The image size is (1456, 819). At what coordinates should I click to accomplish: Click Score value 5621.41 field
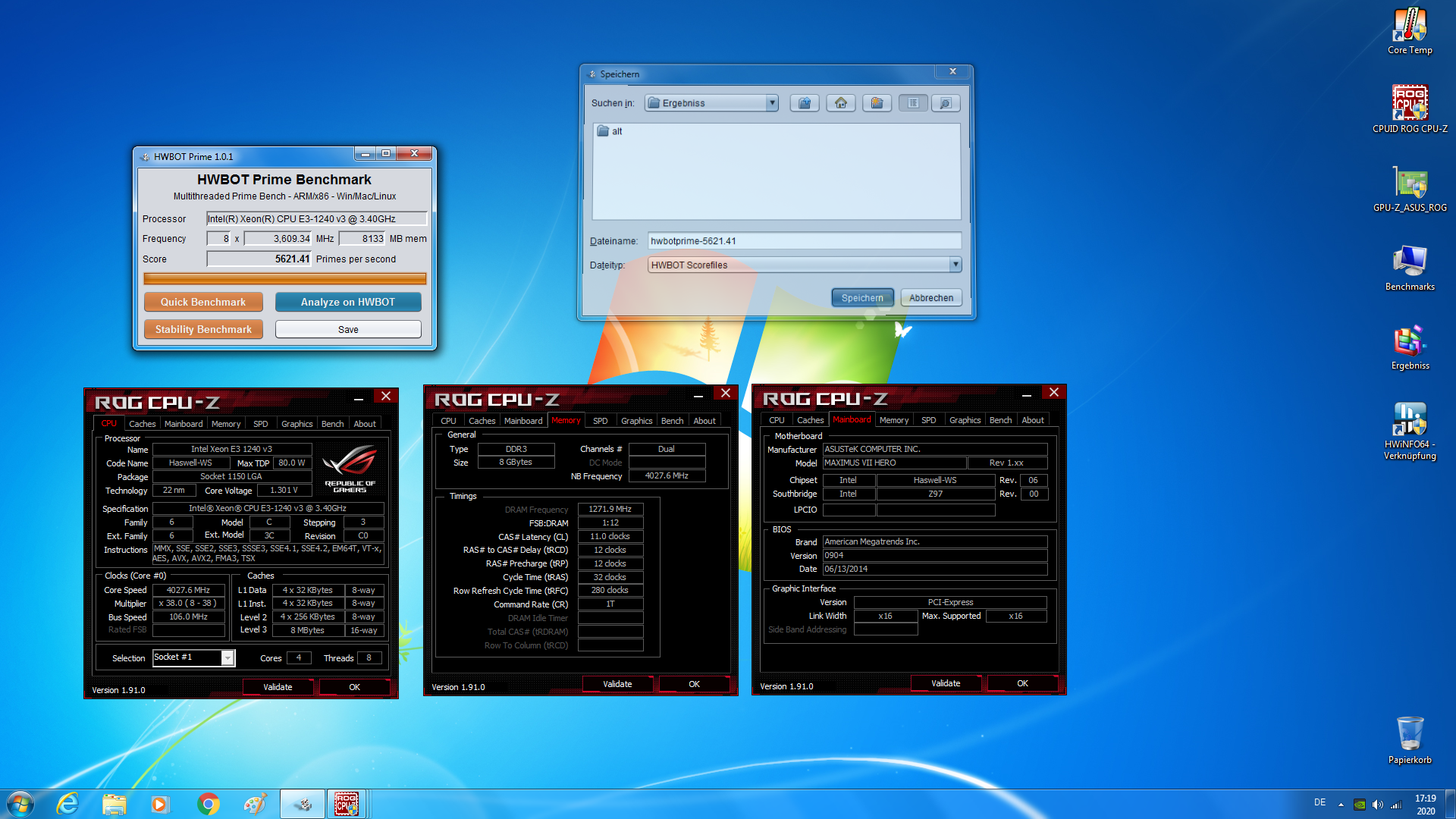[259, 259]
